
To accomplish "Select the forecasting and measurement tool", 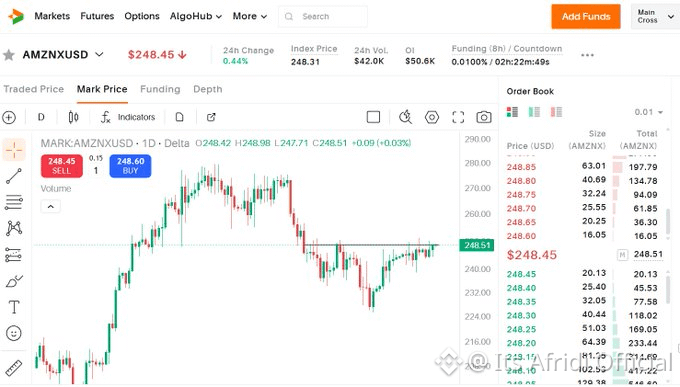I will (x=14, y=255).
